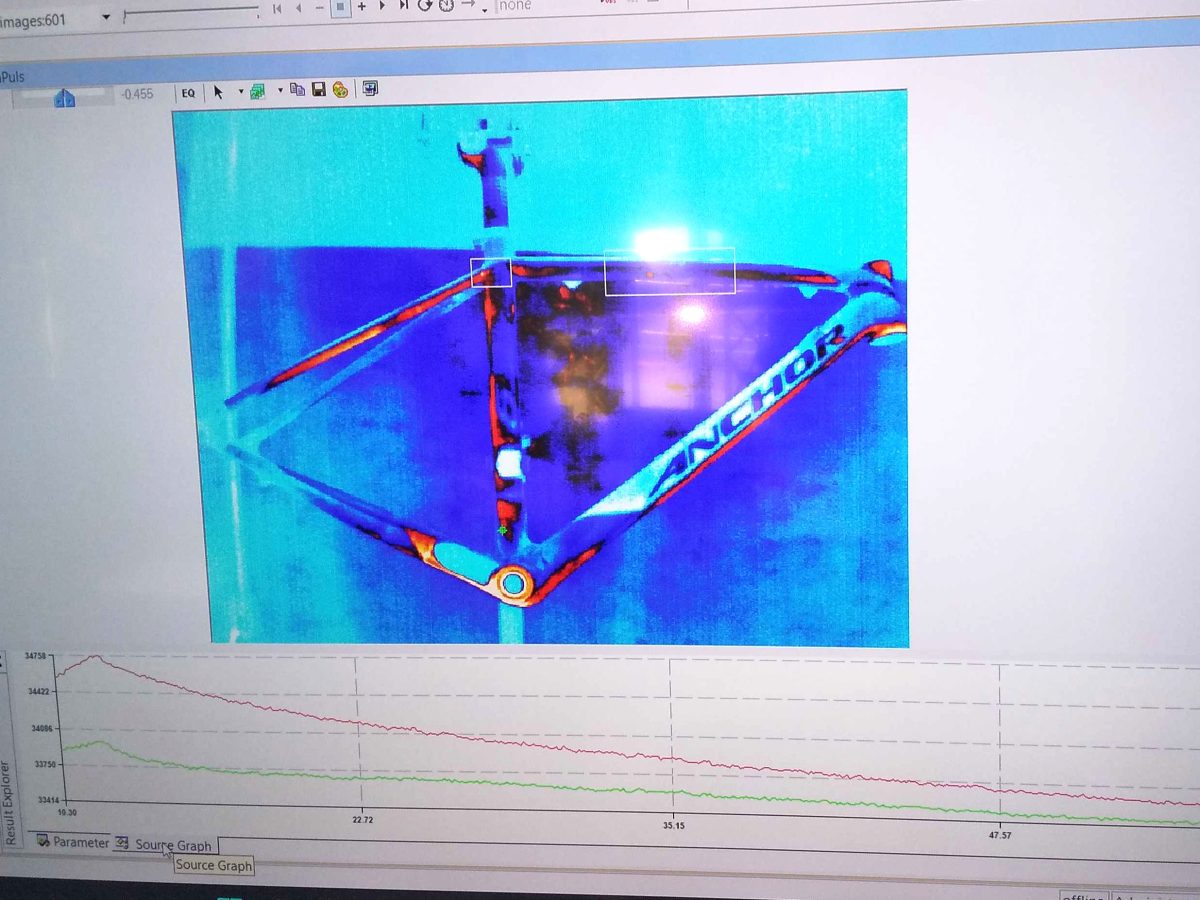
Task: Open the color palette icon
Action: pyautogui.click(x=340, y=90)
